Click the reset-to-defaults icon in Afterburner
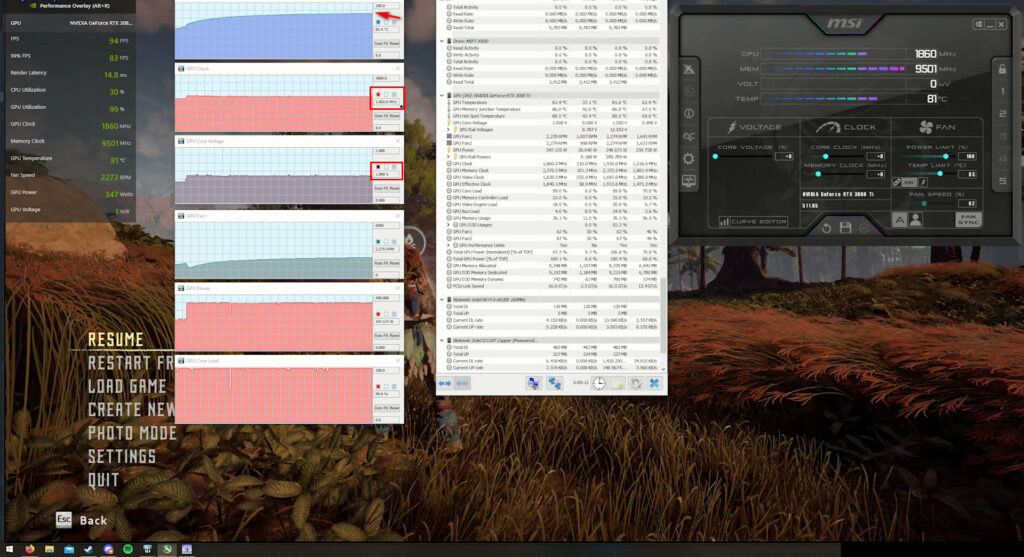Image resolution: width=1024 pixels, height=557 pixels. point(826,228)
